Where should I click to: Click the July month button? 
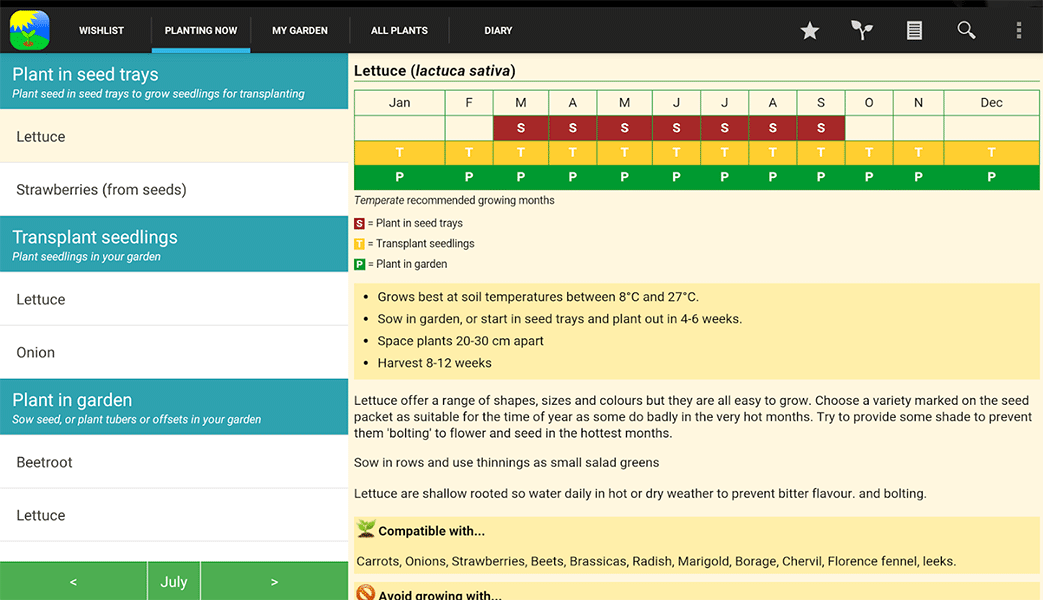(x=174, y=581)
